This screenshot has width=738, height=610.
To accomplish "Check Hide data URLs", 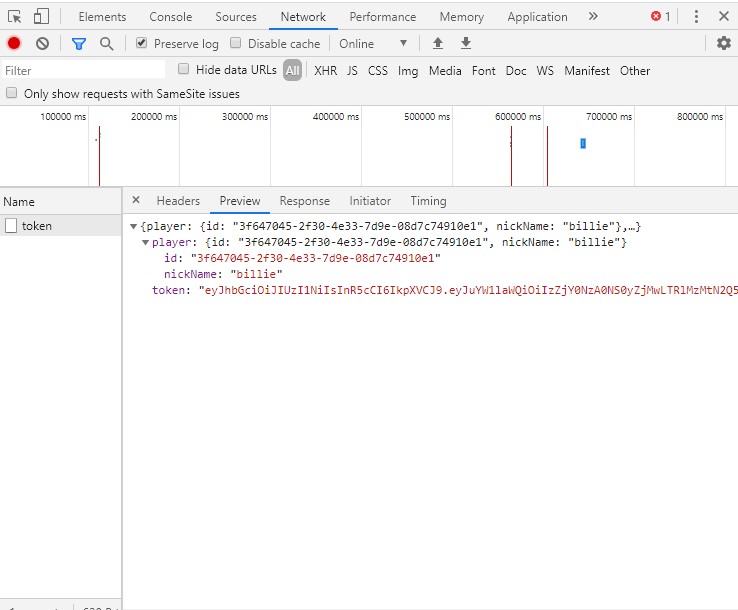I will [x=184, y=69].
